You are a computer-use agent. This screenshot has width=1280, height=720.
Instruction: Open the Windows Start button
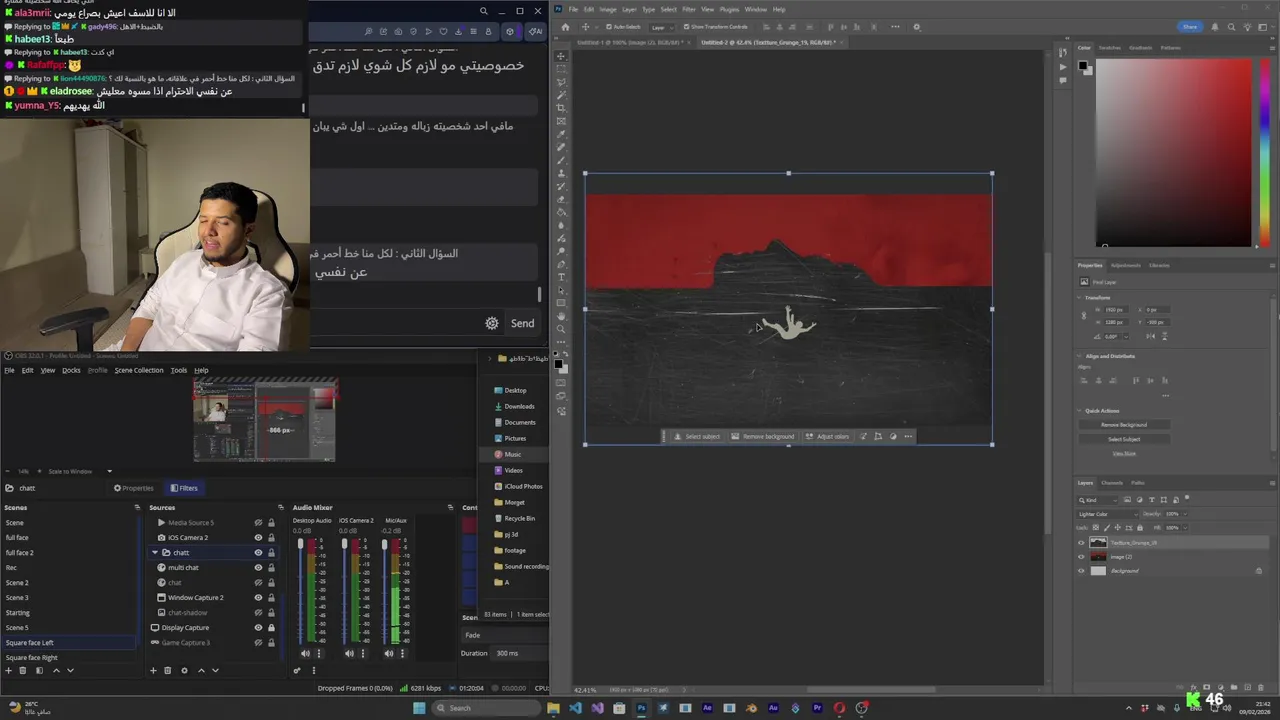click(419, 708)
